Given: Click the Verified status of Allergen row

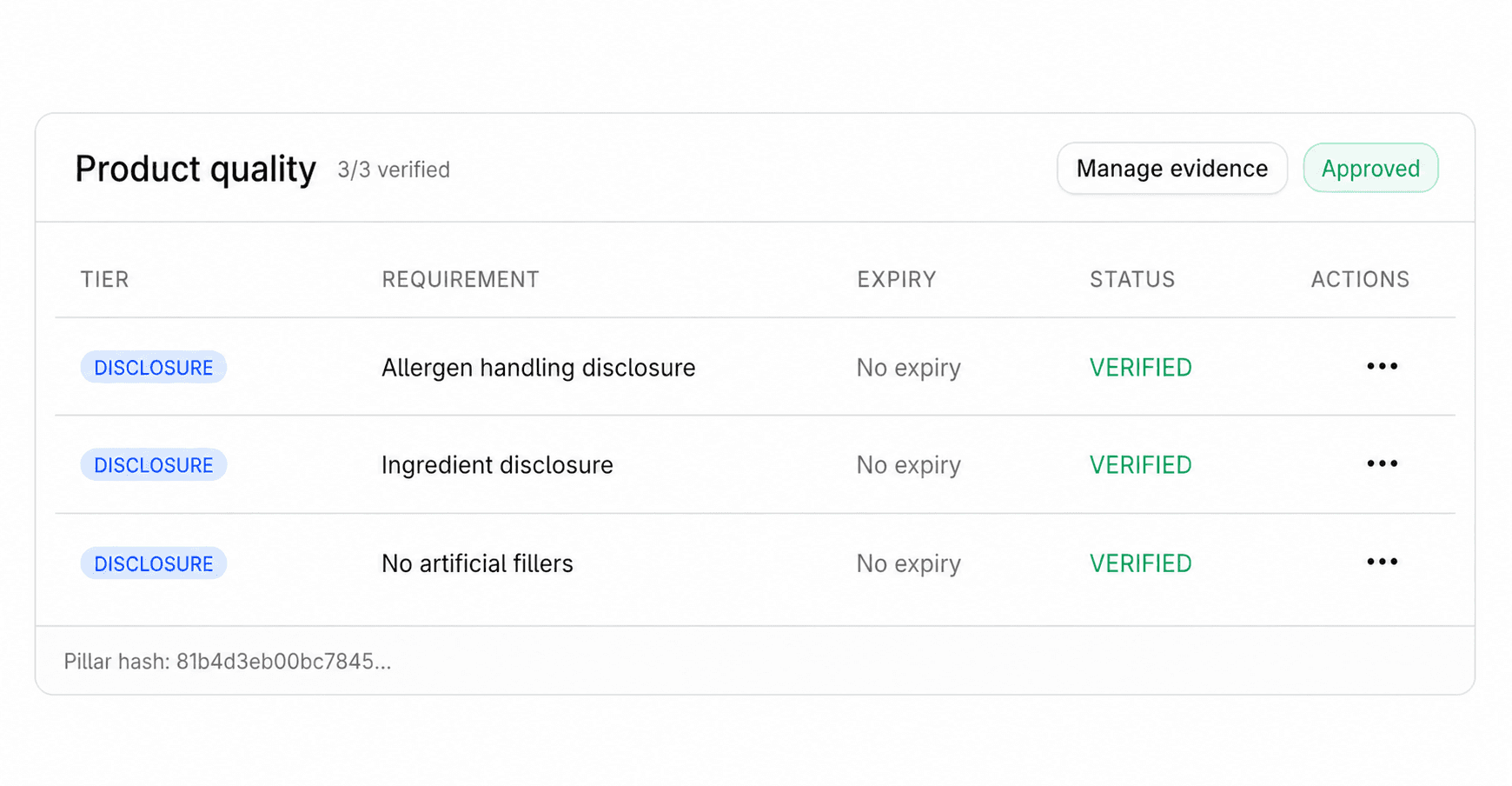Looking at the screenshot, I should (x=1140, y=368).
